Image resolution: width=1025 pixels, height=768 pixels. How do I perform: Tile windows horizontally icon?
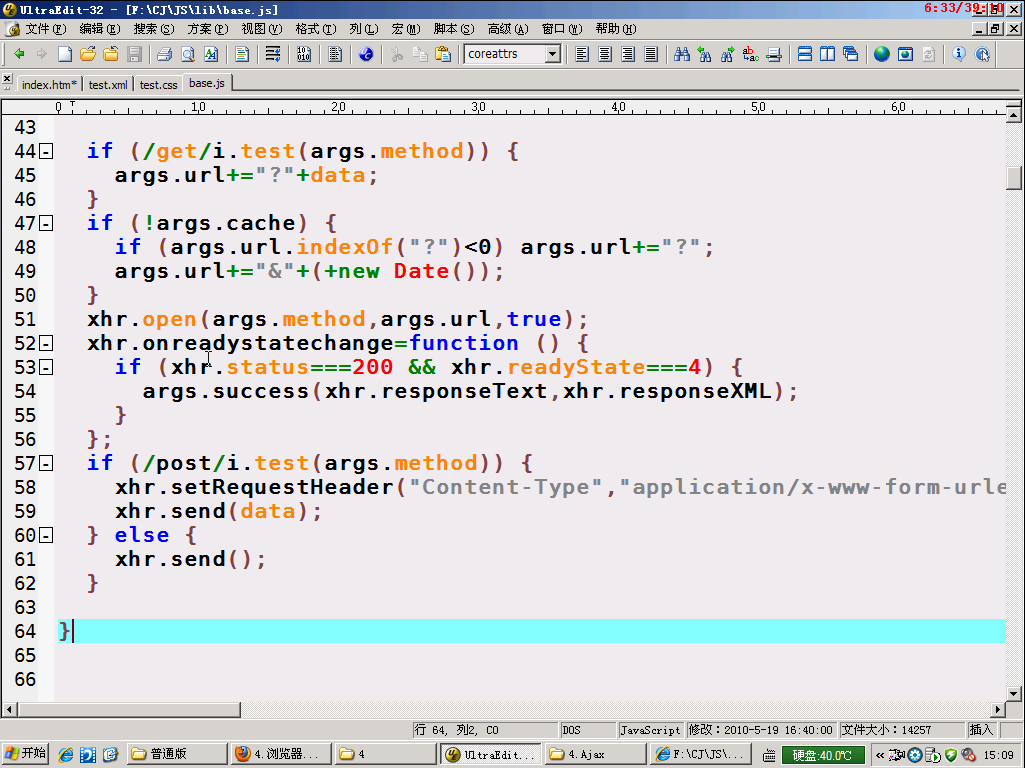point(805,54)
